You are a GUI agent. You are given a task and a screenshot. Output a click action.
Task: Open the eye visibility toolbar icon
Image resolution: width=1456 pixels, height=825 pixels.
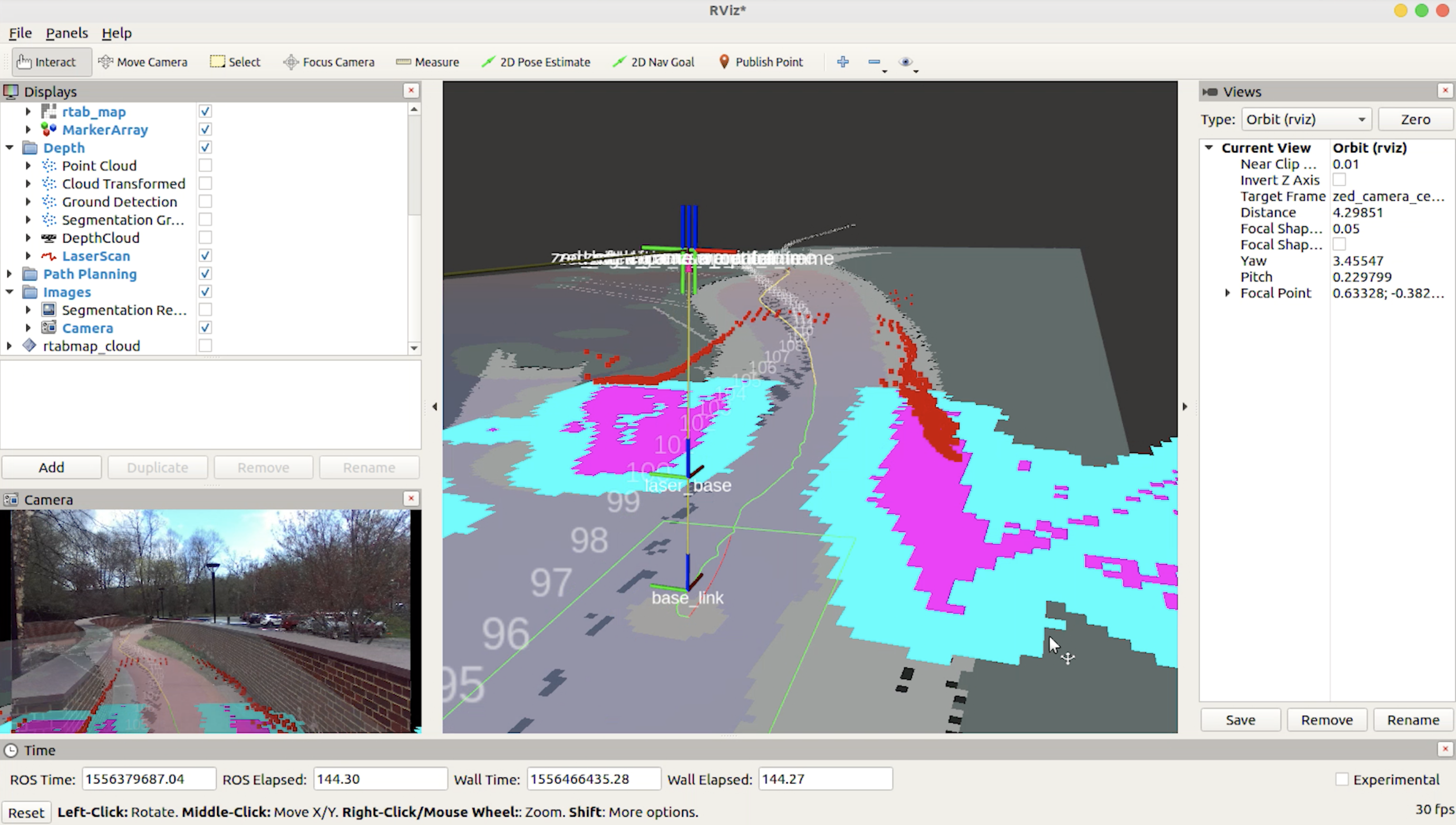pos(905,62)
